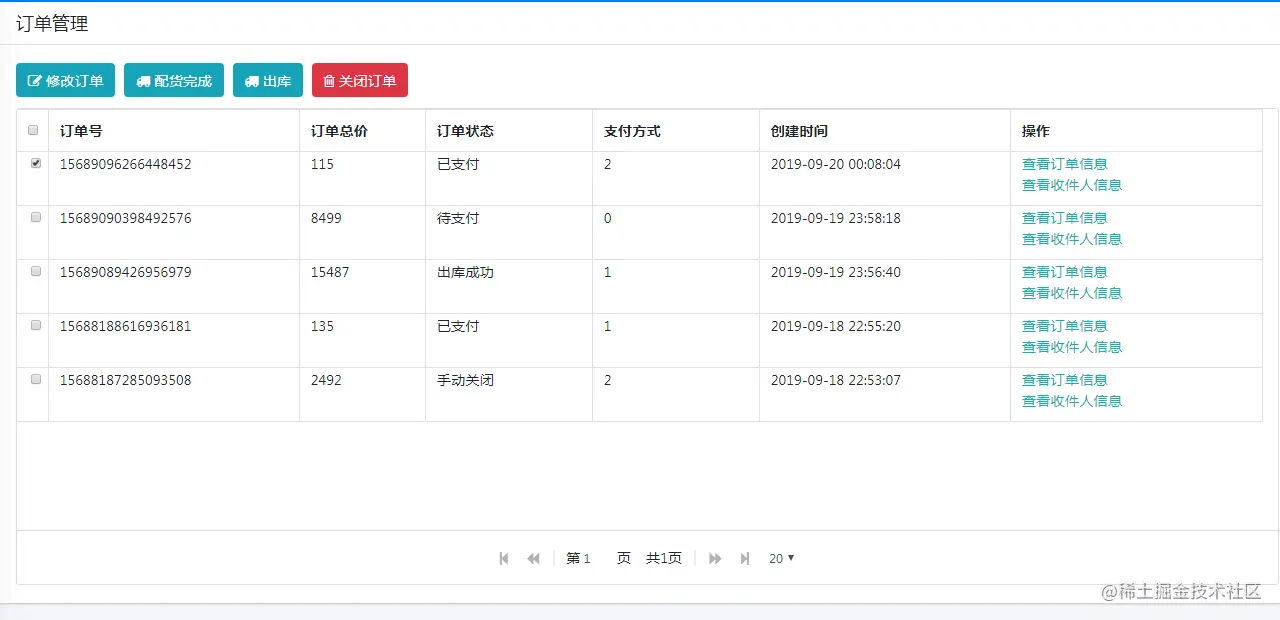This screenshot has width=1280, height=620.
Task: Click the 修改订单 edit button
Action: 65,81
